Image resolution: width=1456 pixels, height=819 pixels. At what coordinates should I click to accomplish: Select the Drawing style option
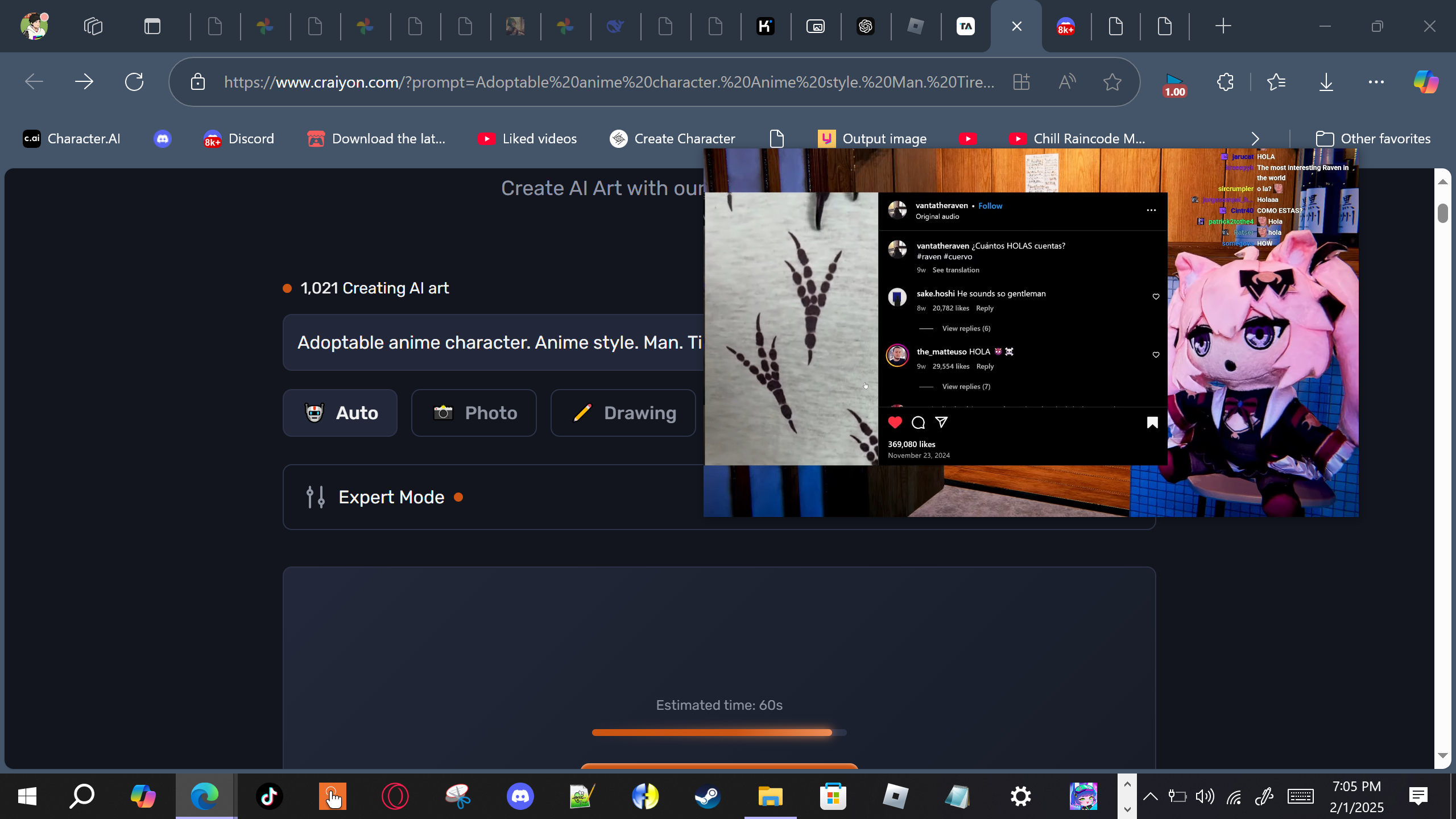click(x=623, y=413)
